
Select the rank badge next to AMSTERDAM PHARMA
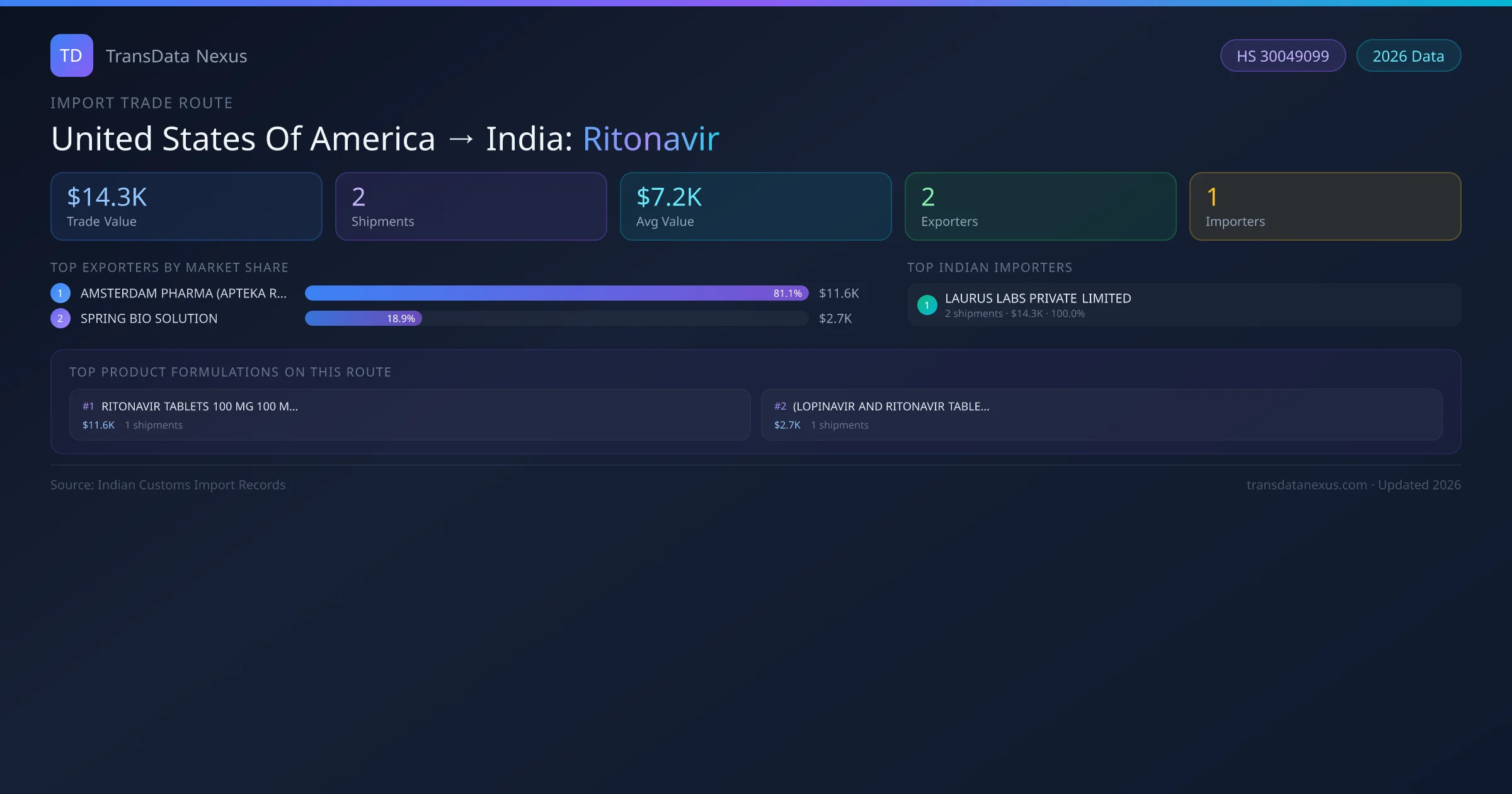[x=60, y=292]
